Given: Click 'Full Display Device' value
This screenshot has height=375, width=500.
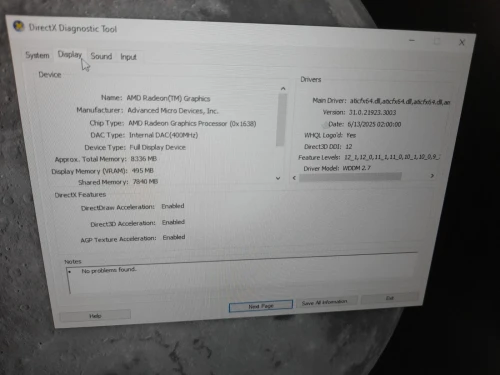Looking at the screenshot, I should tap(158, 147).
